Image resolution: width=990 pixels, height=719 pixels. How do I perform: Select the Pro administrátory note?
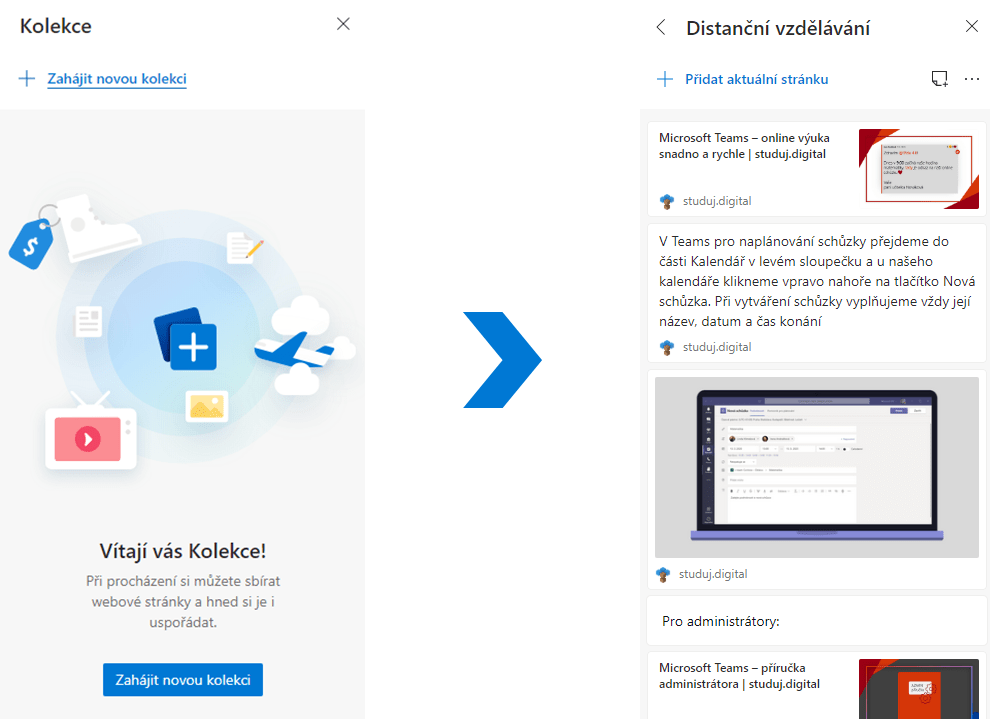coord(720,621)
